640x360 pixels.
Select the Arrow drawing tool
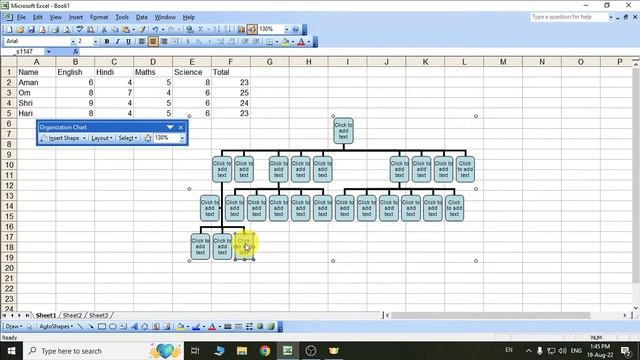click(x=91, y=327)
